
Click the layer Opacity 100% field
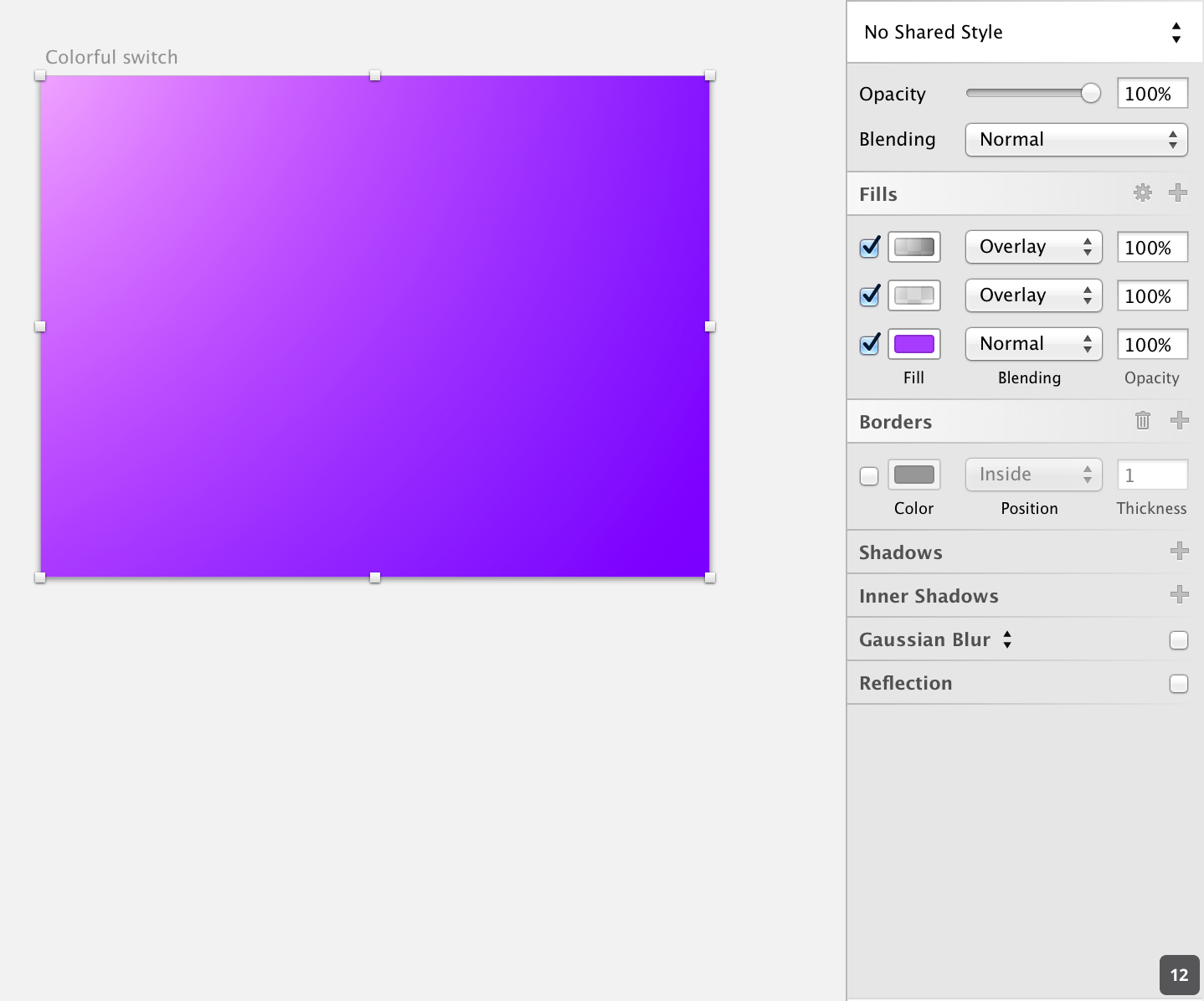point(1153,93)
